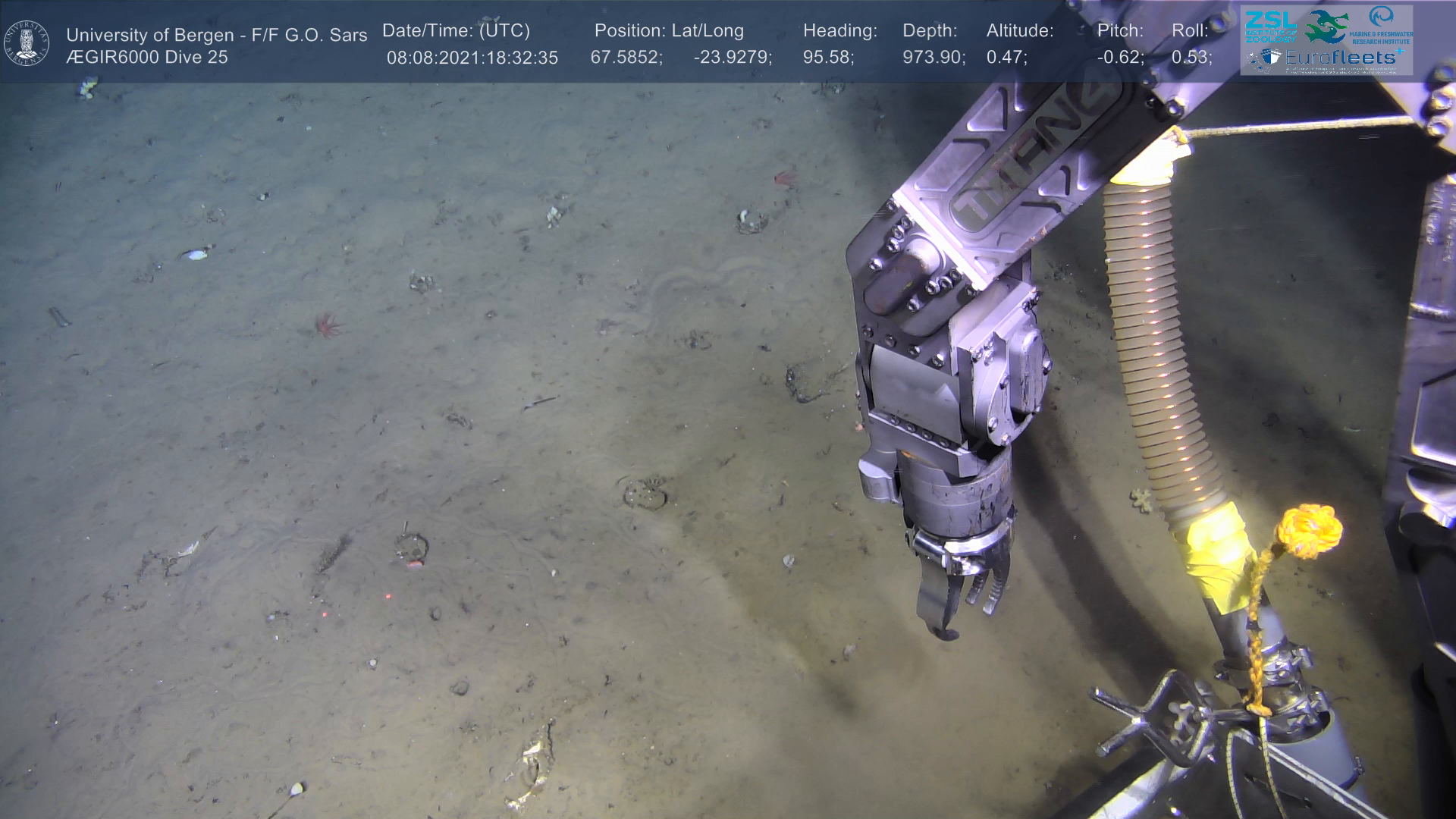The image size is (1456, 819).
Task: Click the Pitch value -0.62
Action: coord(1120,58)
